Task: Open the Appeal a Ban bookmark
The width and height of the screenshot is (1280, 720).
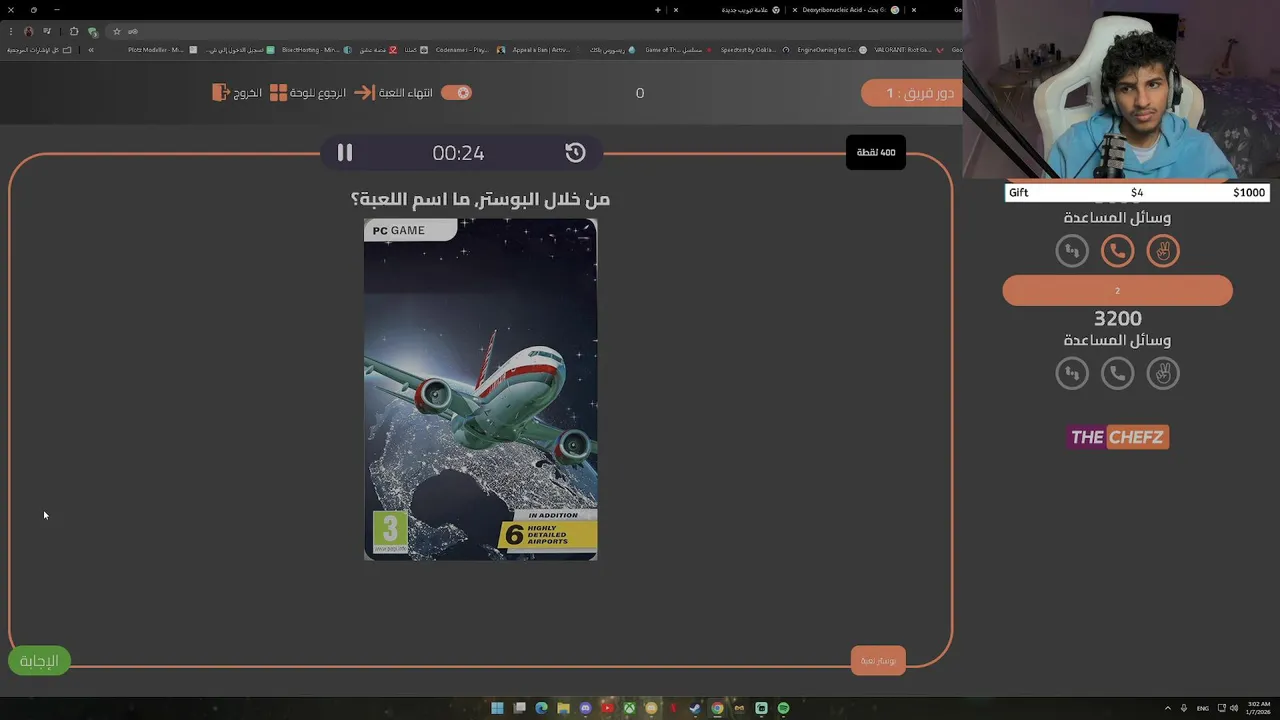Action: pyautogui.click(x=547, y=50)
